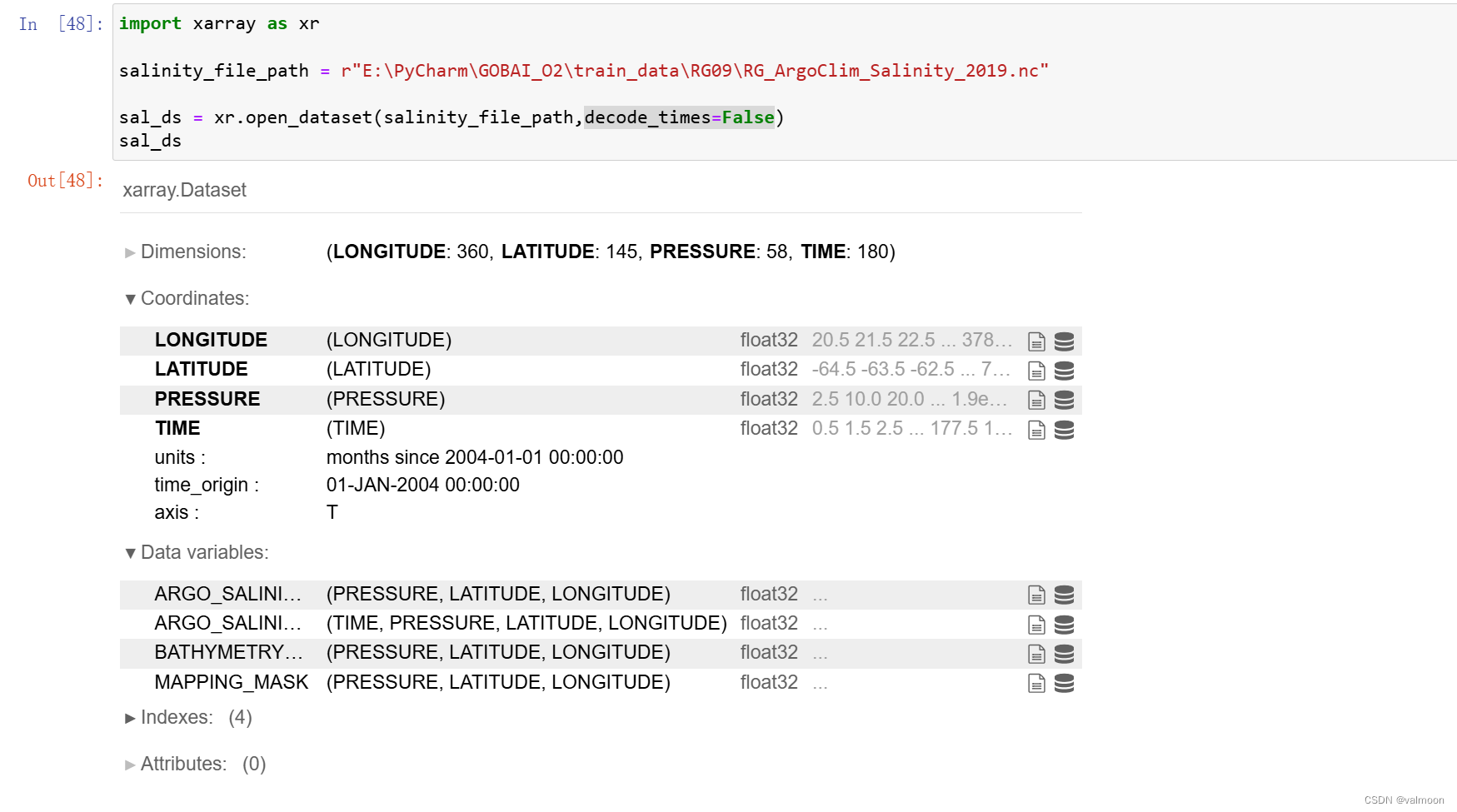Image resolution: width=1457 pixels, height=812 pixels.
Task: Open attributes for the PRESSURE coordinate
Action: click(1036, 399)
